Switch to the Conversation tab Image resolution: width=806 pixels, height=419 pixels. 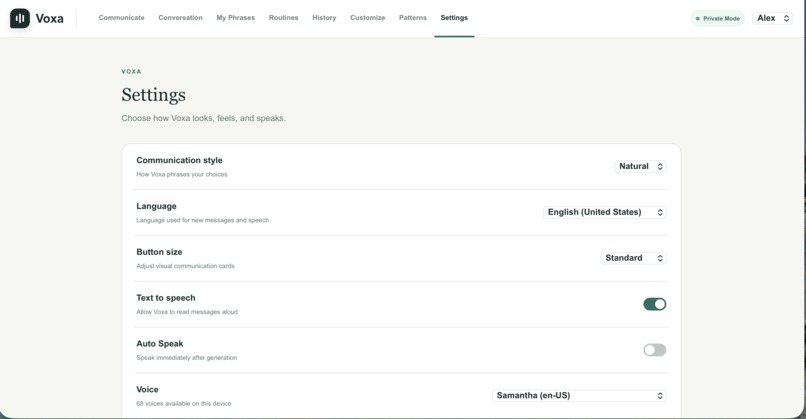[x=180, y=17]
